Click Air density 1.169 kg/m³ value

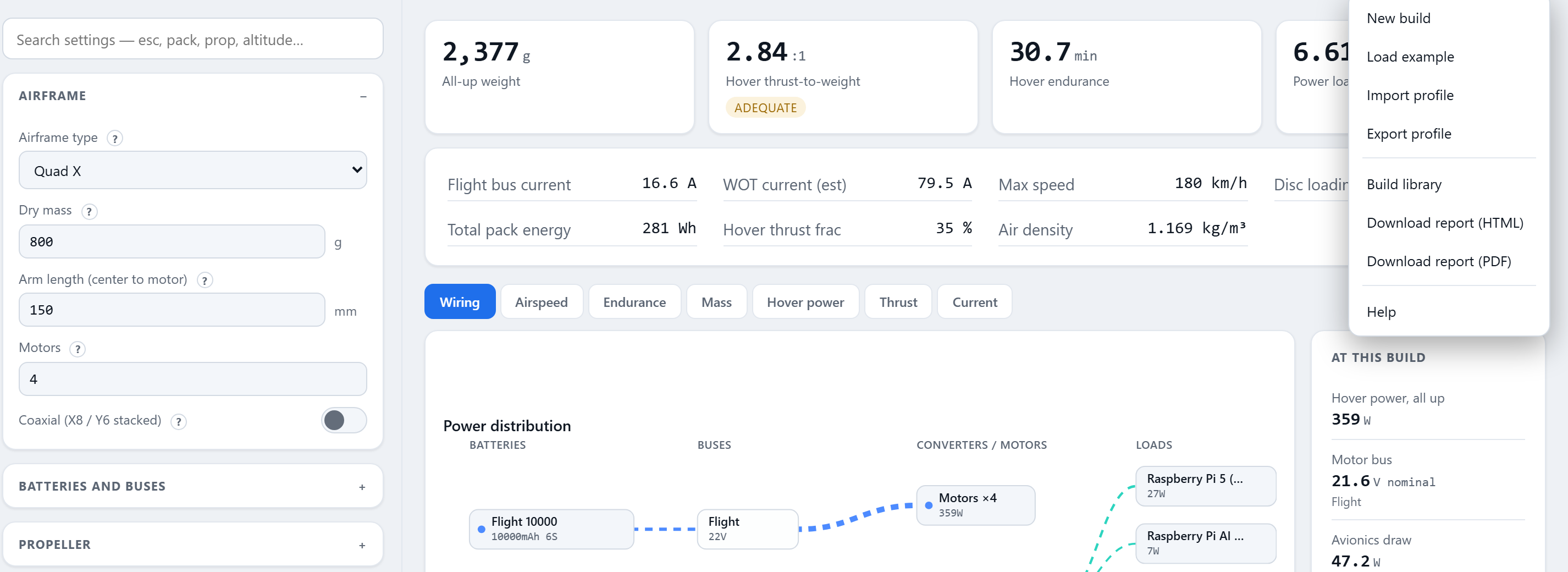[1196, 228]
